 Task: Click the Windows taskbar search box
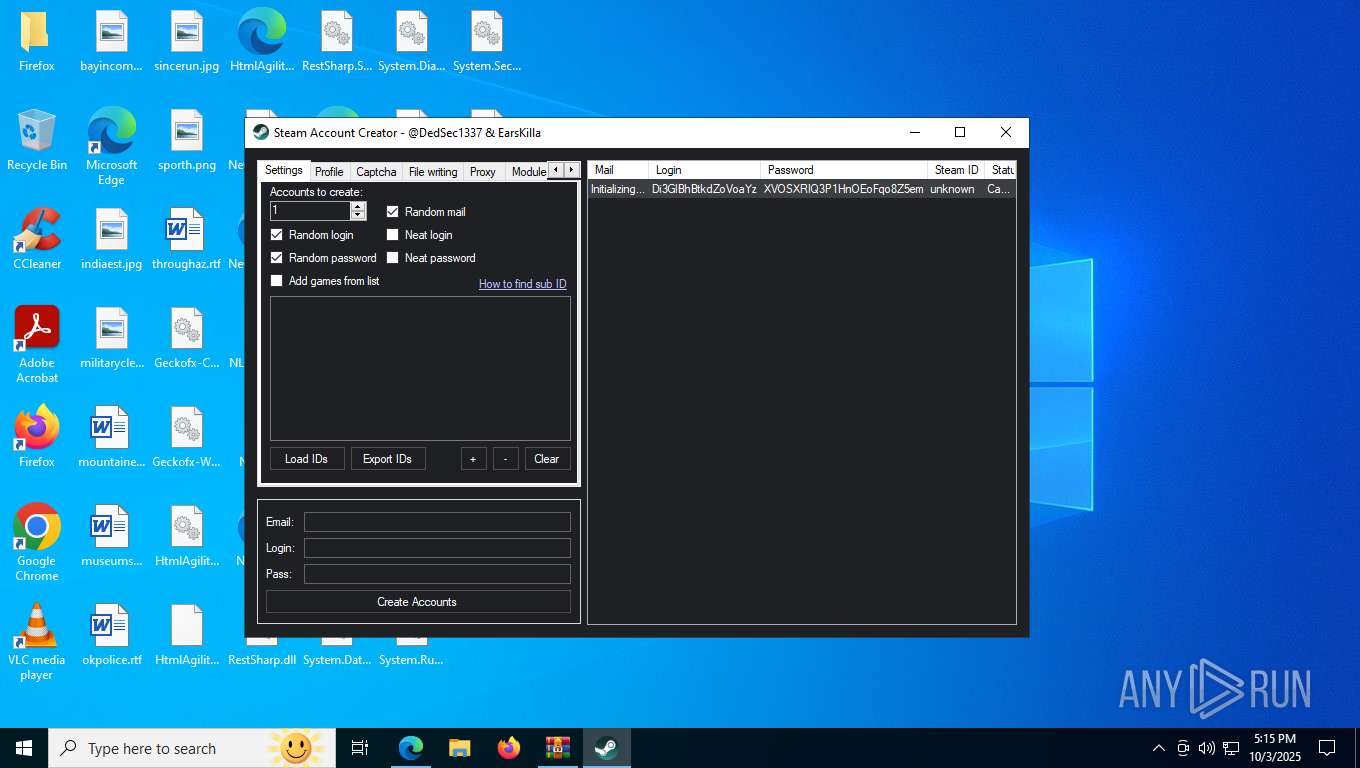coord(192,748)
